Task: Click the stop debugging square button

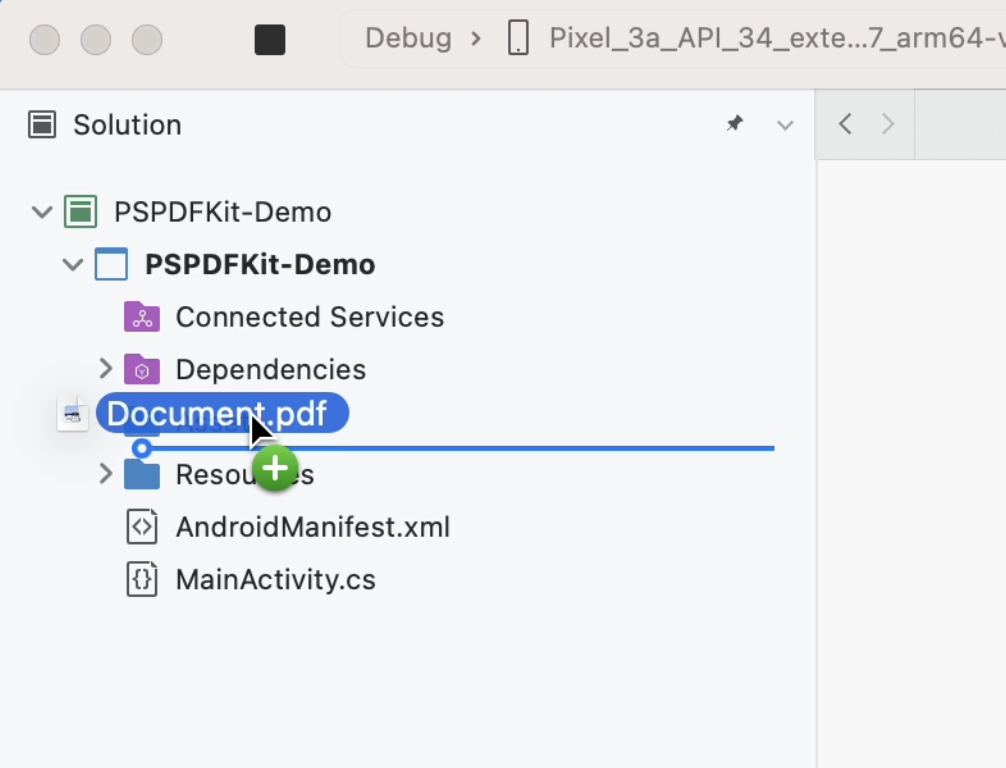Action: click(270, 40)
